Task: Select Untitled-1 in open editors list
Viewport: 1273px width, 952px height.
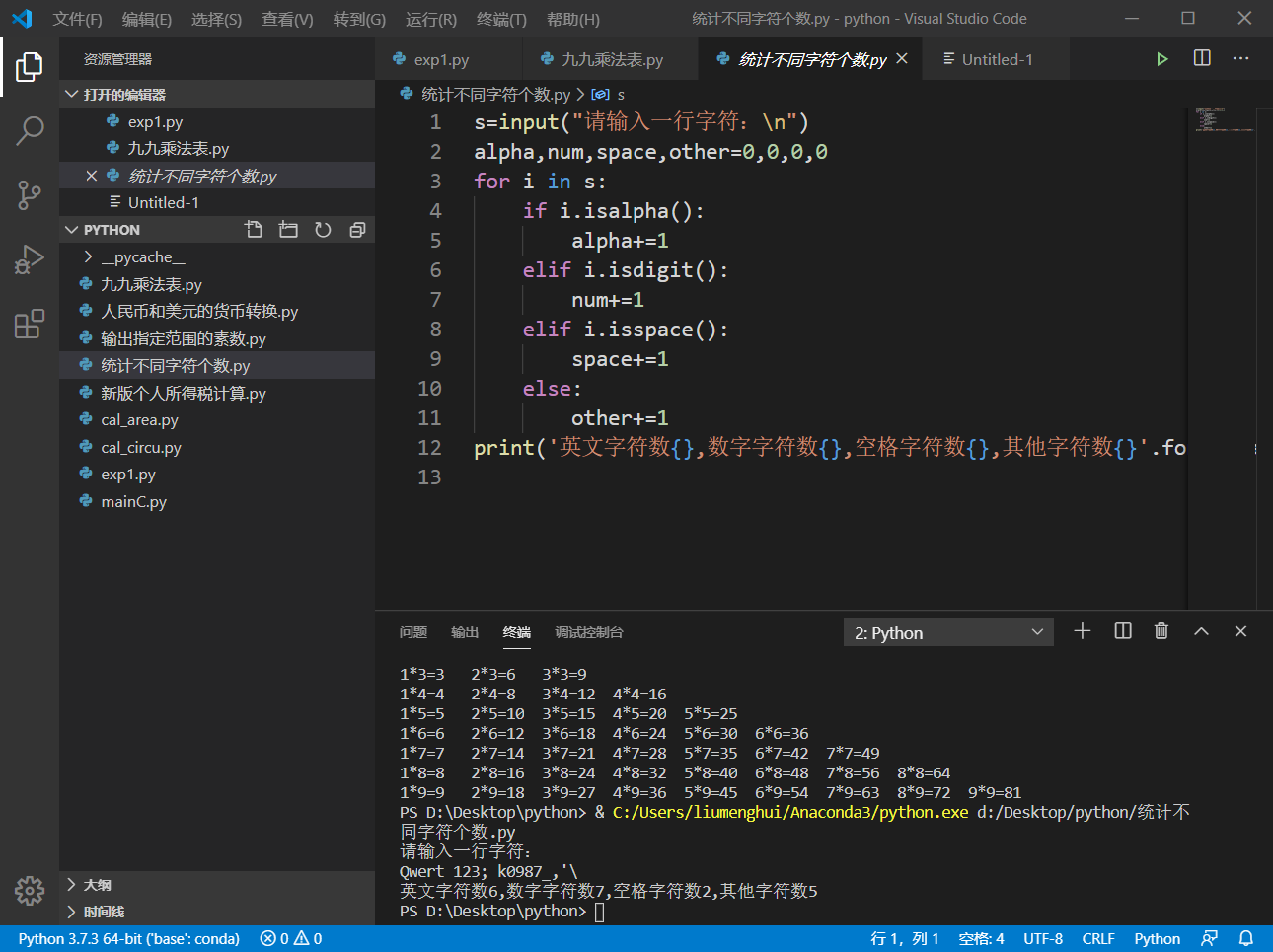Action: click(217, 202)
